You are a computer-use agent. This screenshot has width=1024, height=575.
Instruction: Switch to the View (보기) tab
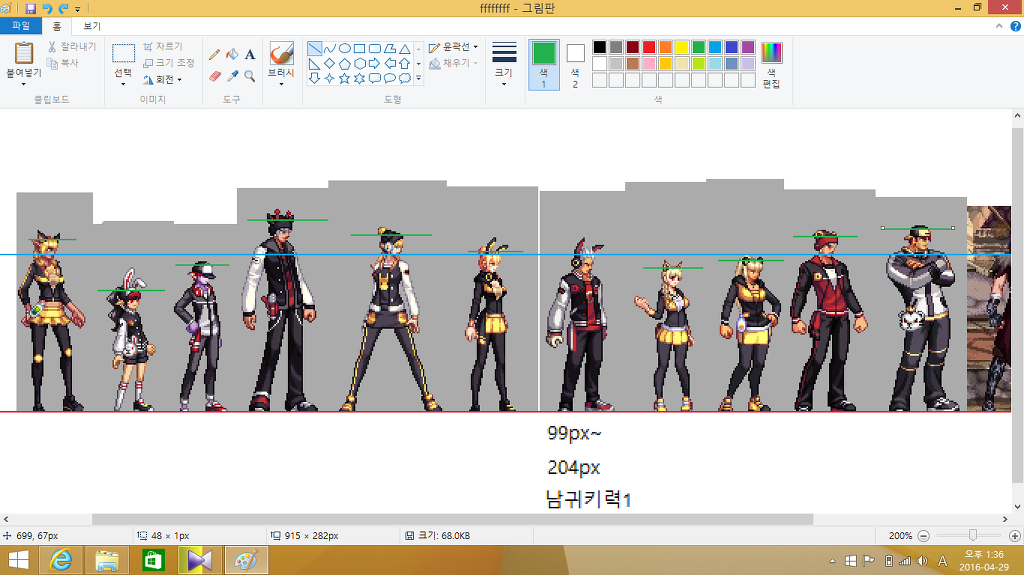(92, 26)
